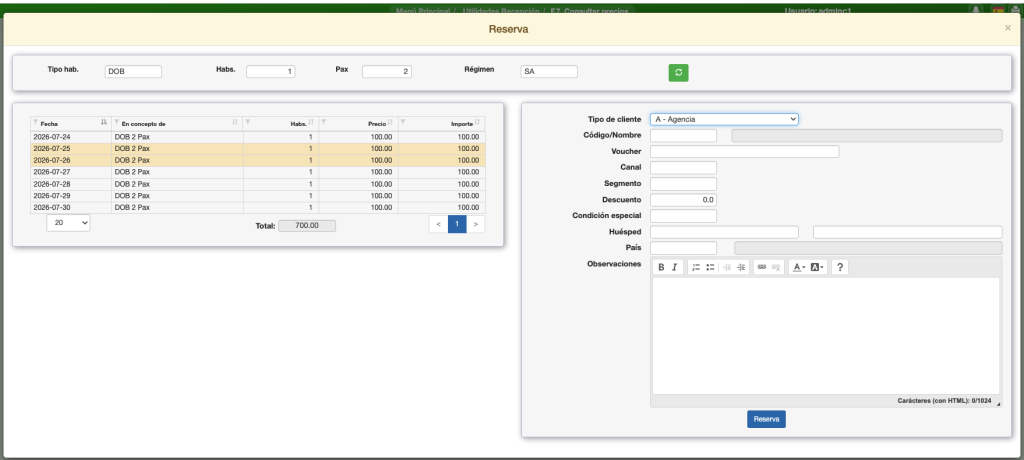Screen dimensions: 1024x460
Task: Select the row dated 2026-07-28
Action: pos(258,184)
